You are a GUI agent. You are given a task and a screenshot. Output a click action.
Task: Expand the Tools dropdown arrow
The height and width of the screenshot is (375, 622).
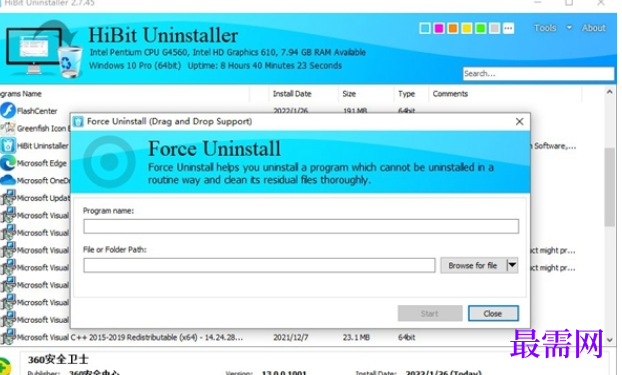(x=569, y=28)
